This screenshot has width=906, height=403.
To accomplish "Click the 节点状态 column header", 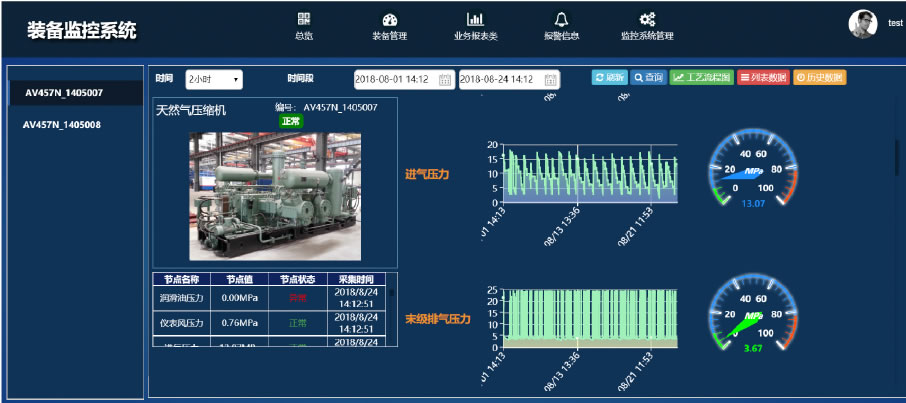I will (x=298, y=279).
